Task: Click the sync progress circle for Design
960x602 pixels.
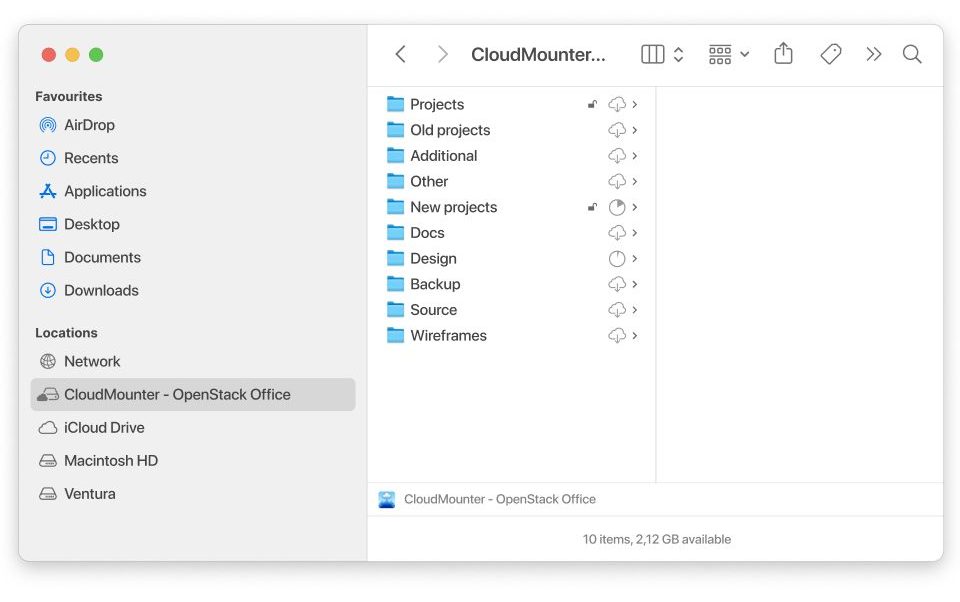Action: (x=617, y=258)
